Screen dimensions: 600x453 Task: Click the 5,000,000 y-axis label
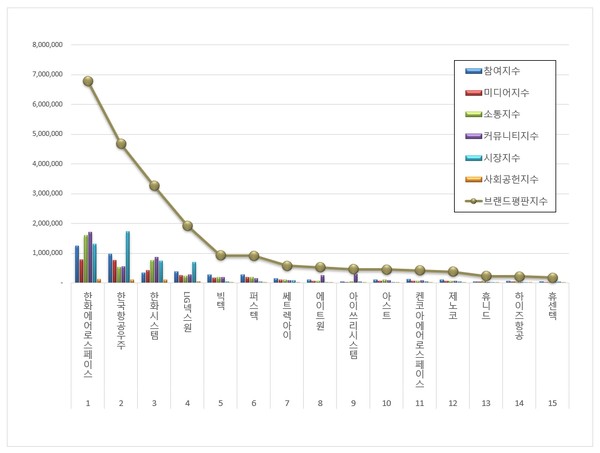point(48,134)
